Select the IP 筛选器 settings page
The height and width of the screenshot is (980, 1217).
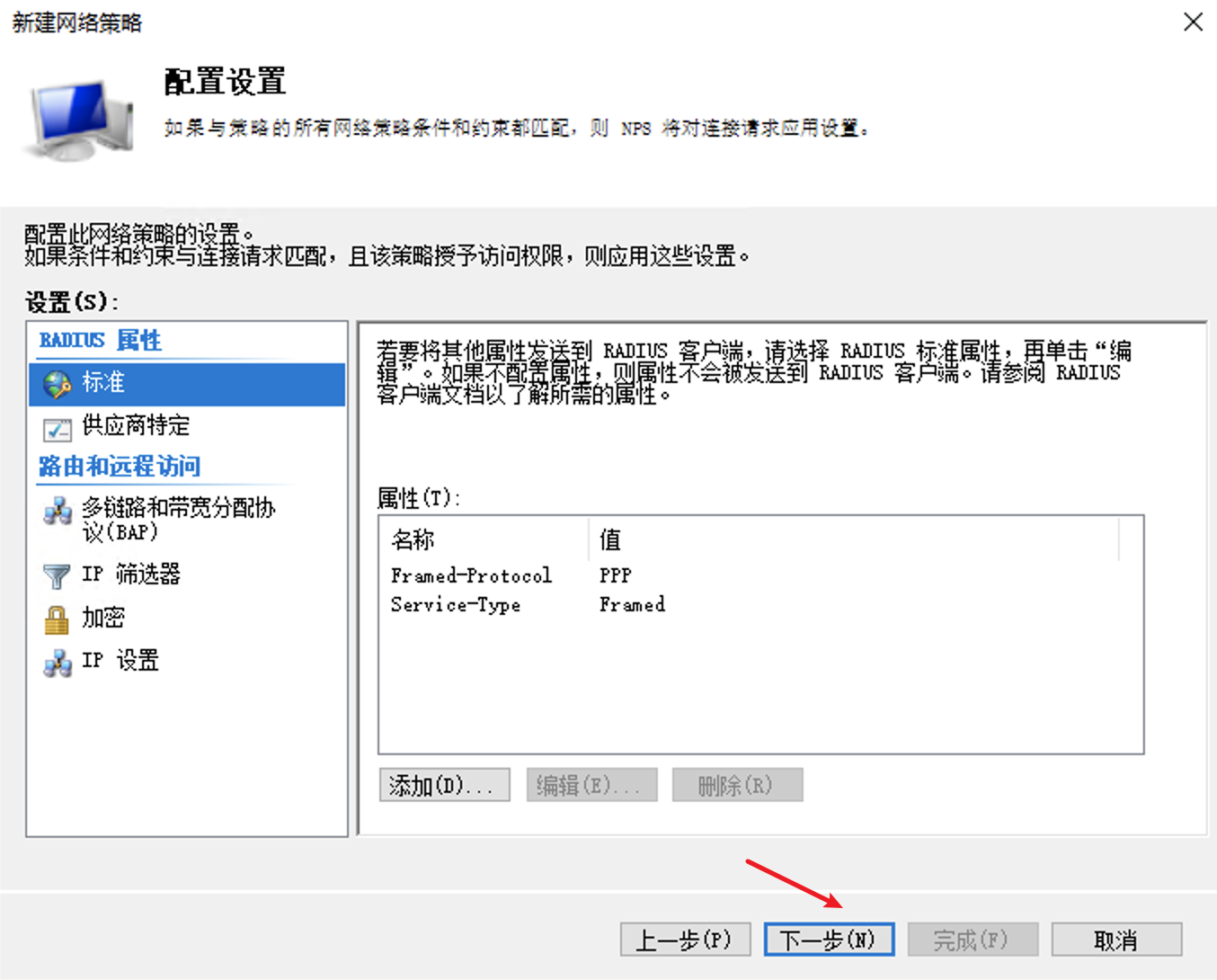(131, 575)
